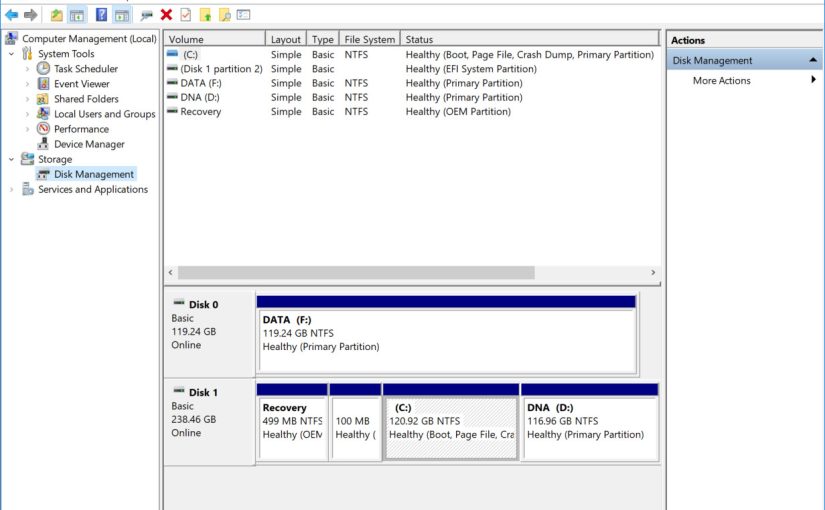Click the blue Back arrow in toolbar
Viewport: 825px width, 510px height.
point(12,15)
